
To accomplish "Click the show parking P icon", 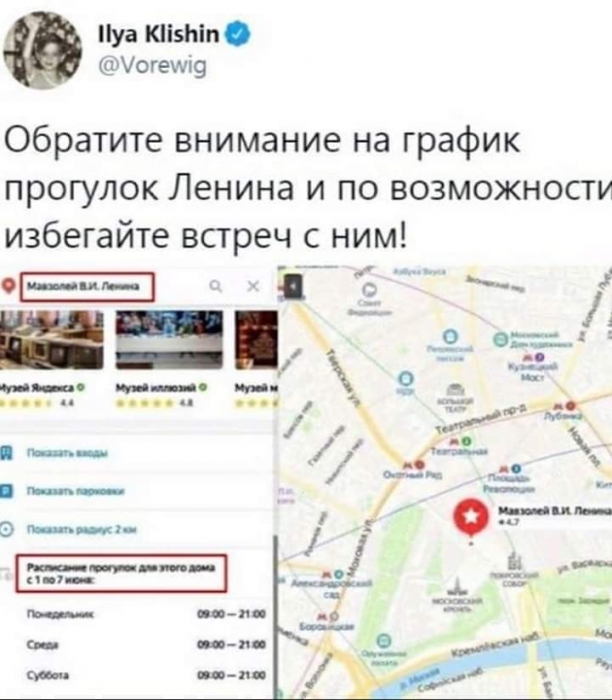I will point(6,491).
